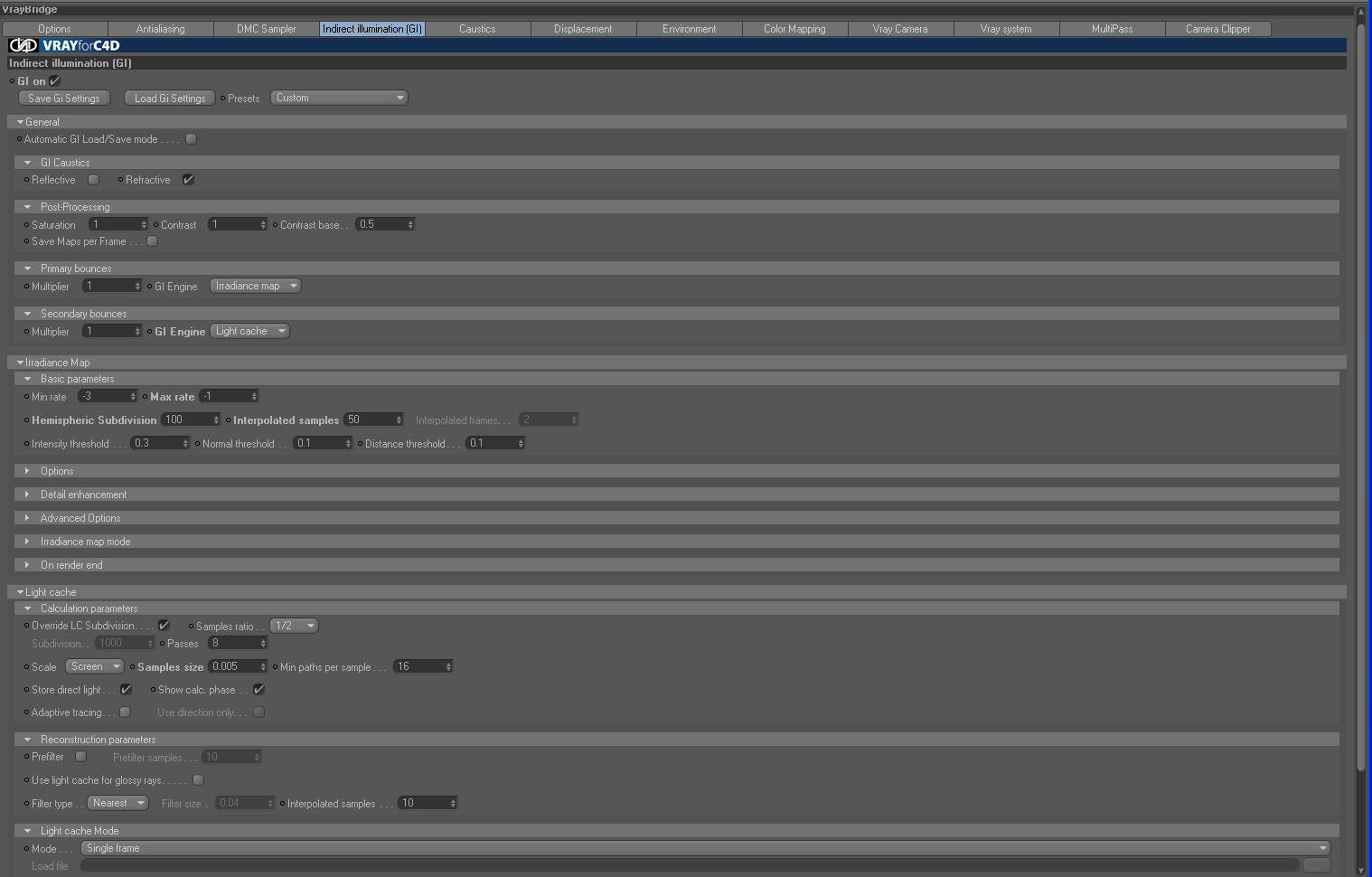Switch to the Vray Camera tab
The height and width of the screenshot is (877, 1372).
(x=900, y=29)
